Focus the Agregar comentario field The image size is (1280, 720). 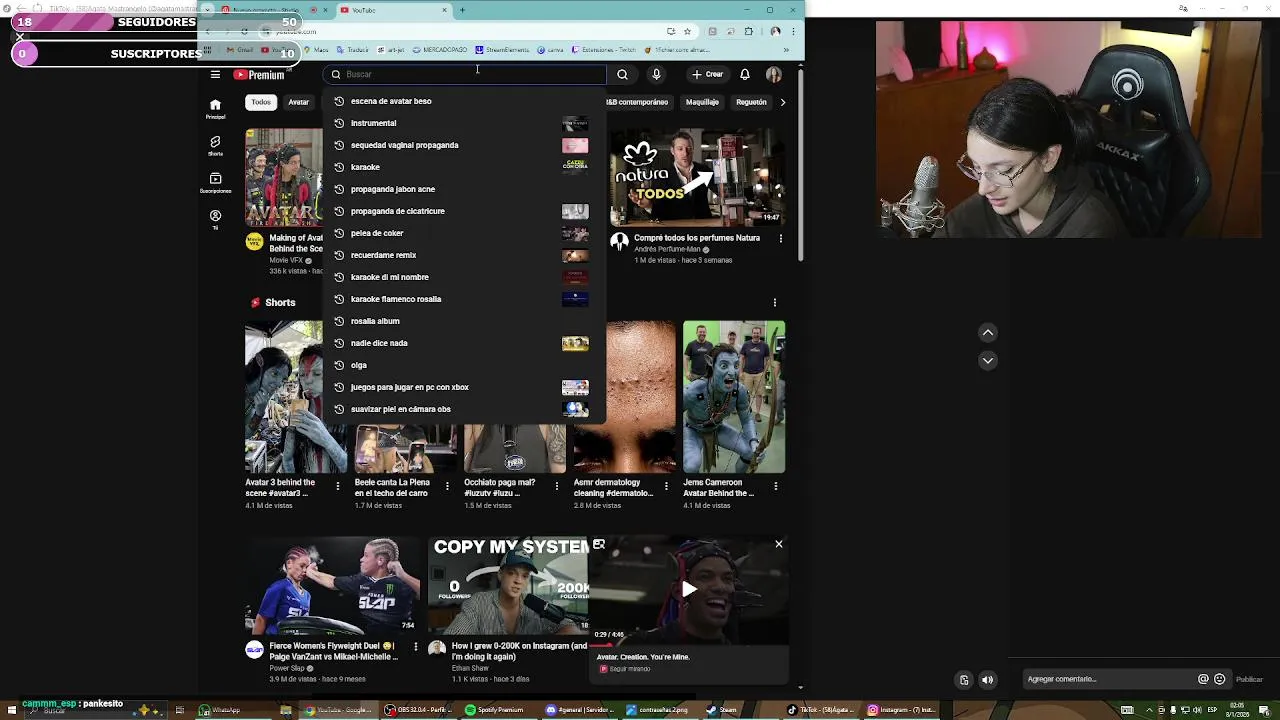point(1110,679)
